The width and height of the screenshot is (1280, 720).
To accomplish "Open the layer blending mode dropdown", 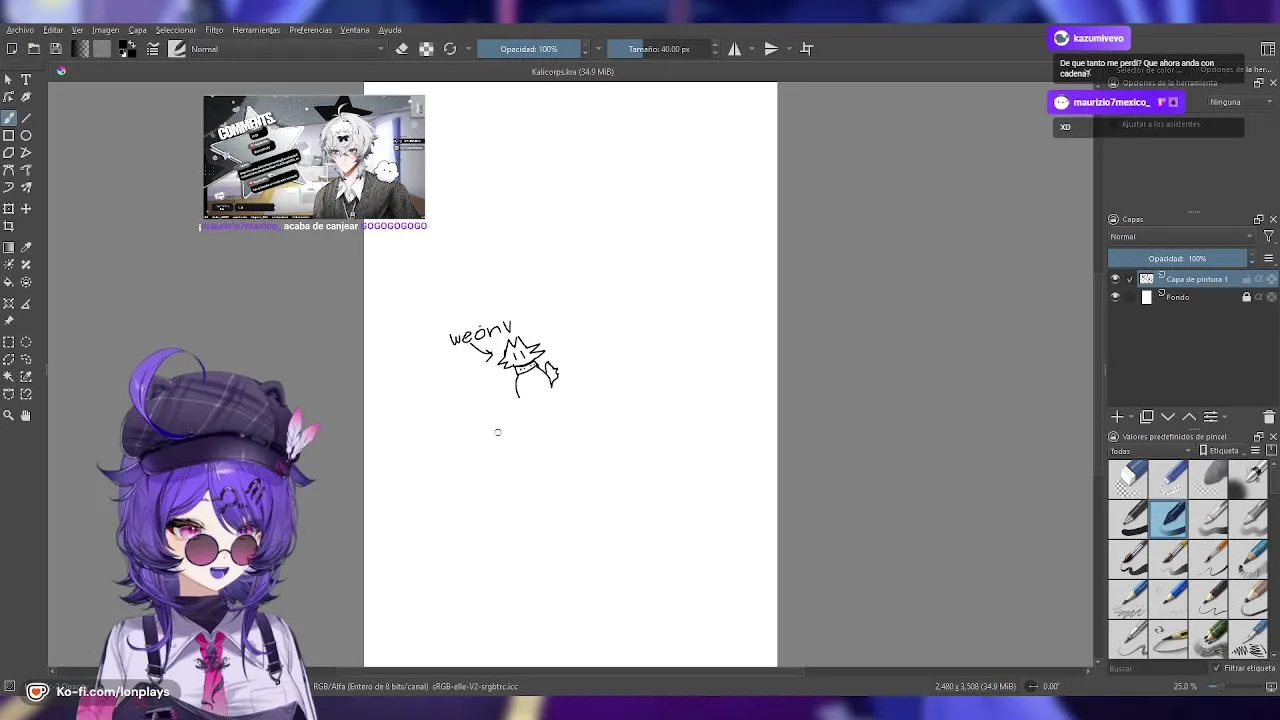I will pos(1181,237).
